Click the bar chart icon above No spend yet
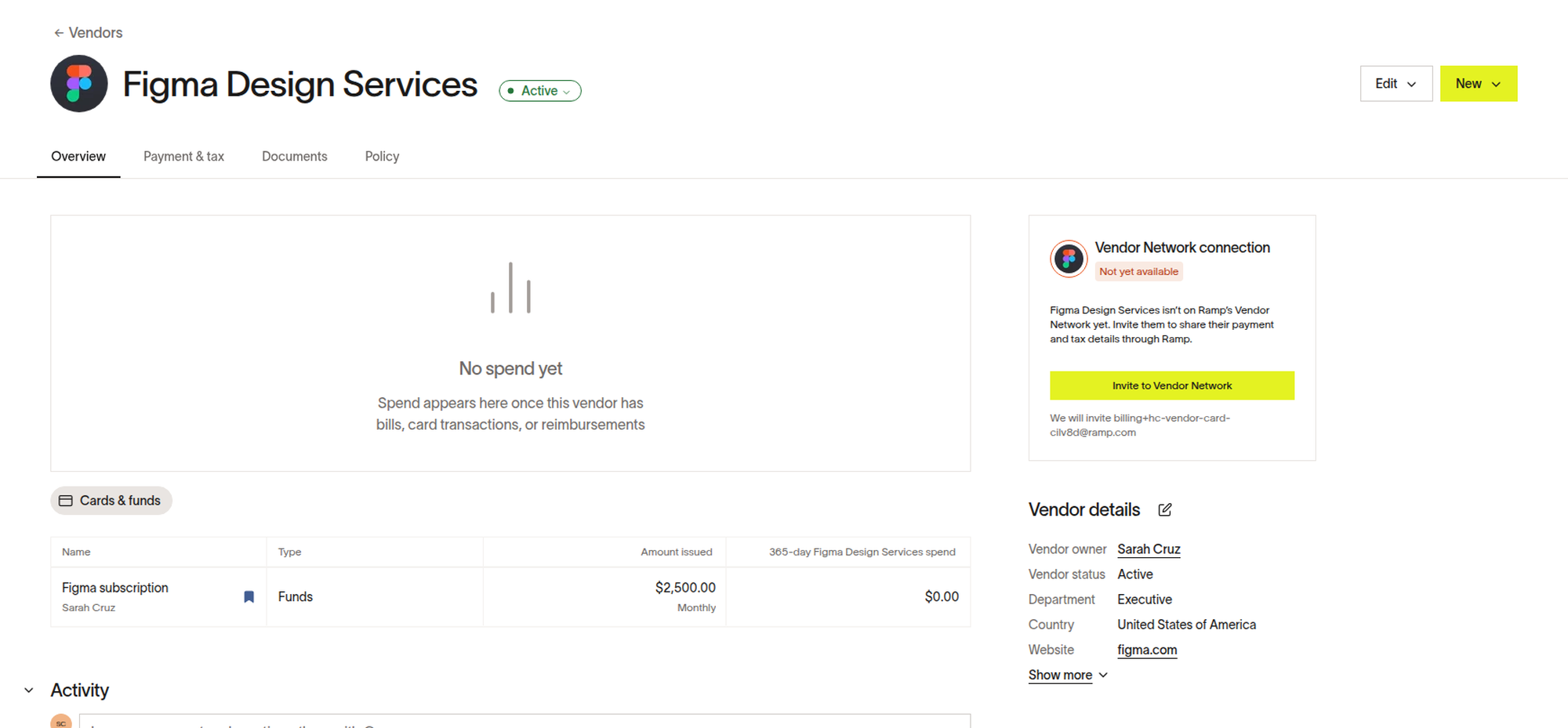This screenshot has width=1568, height=728. coord(510,288)
